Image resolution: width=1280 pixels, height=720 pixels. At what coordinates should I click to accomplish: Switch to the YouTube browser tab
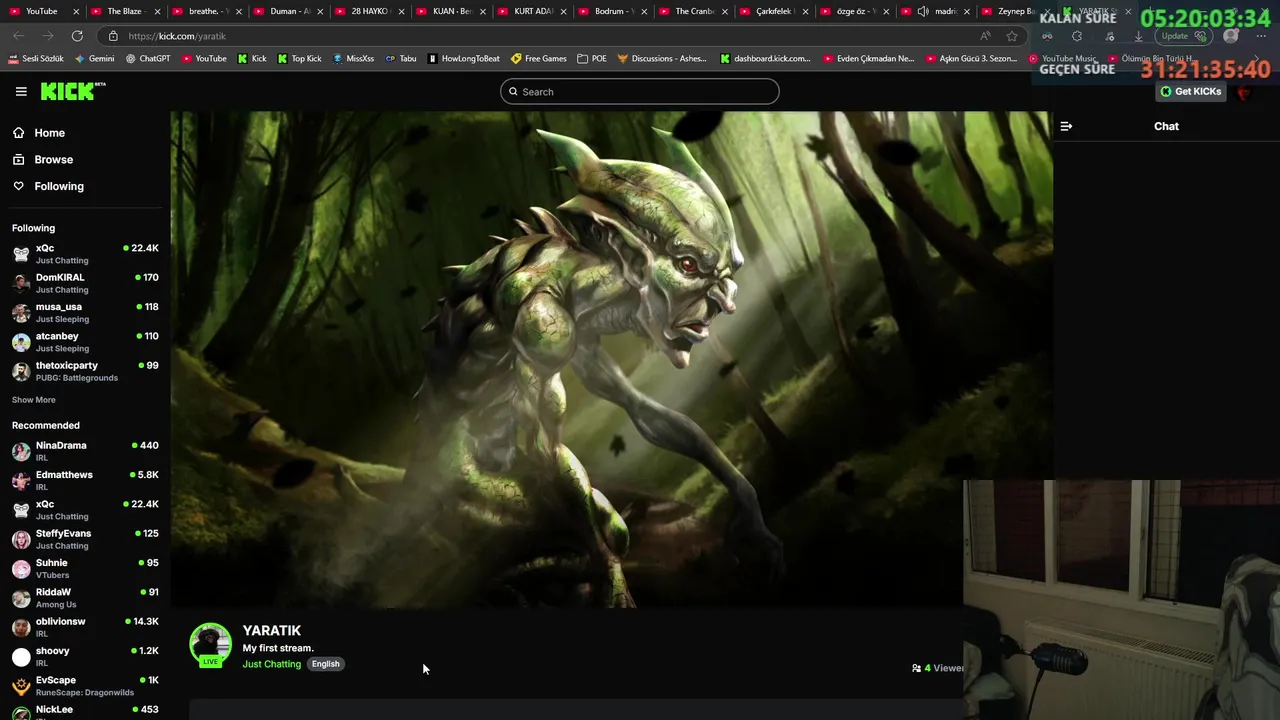click(41, 11)
